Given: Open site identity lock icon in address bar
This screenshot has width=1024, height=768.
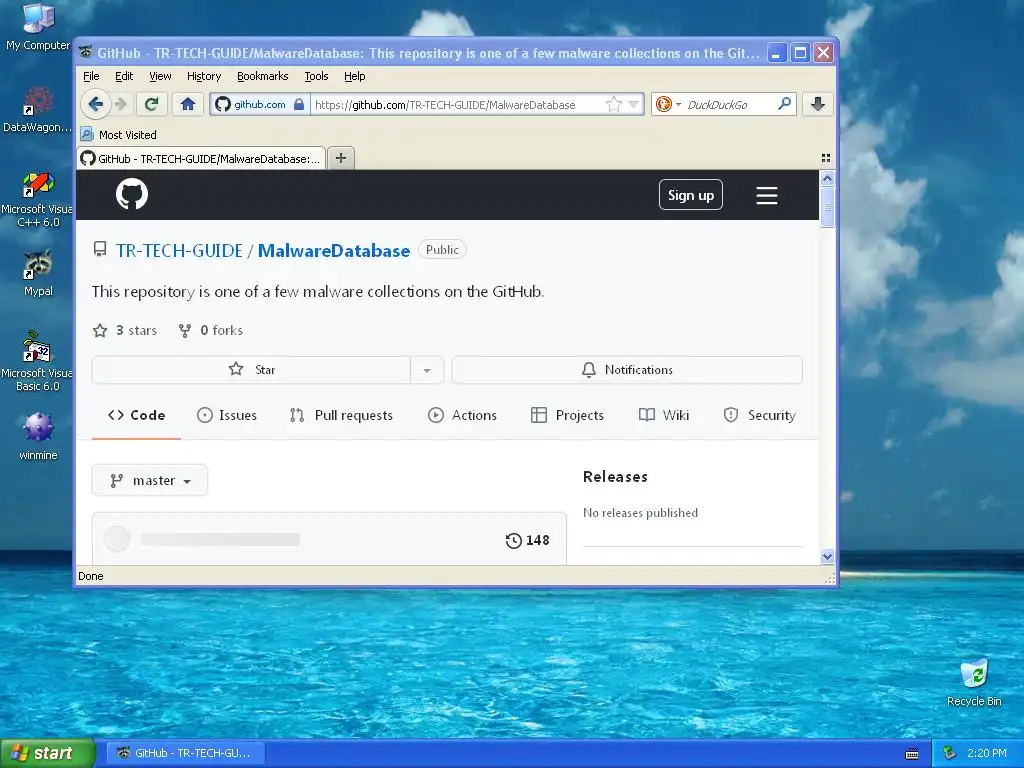Looking at the screenshot, I should coord(298,104).
